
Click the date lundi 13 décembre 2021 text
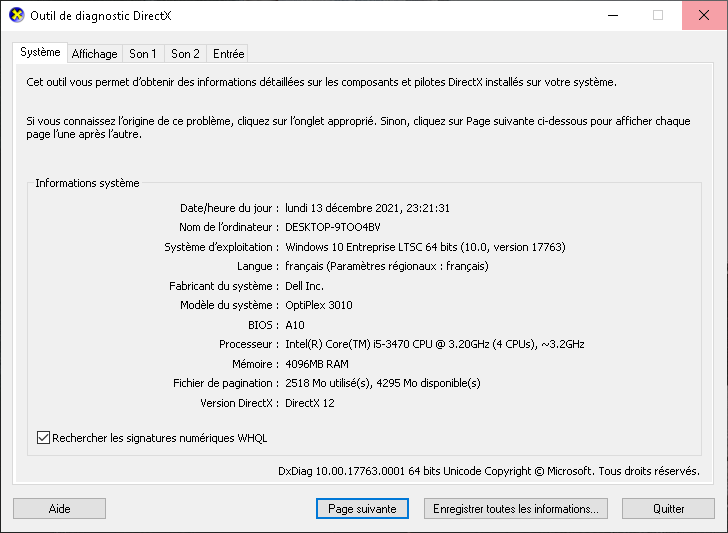coord(343,208)
